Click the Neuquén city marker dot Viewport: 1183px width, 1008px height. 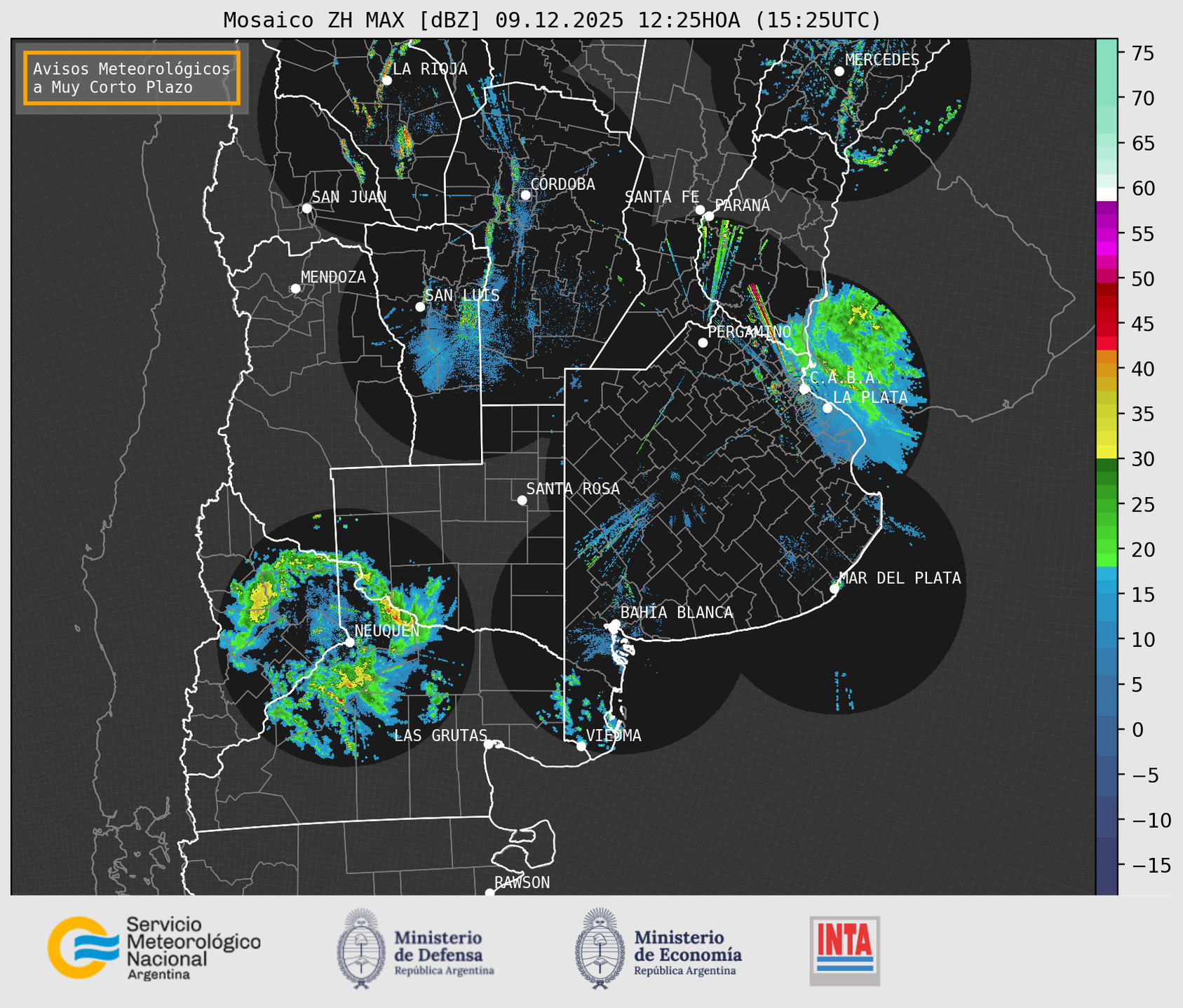click(x=349, y=642)
